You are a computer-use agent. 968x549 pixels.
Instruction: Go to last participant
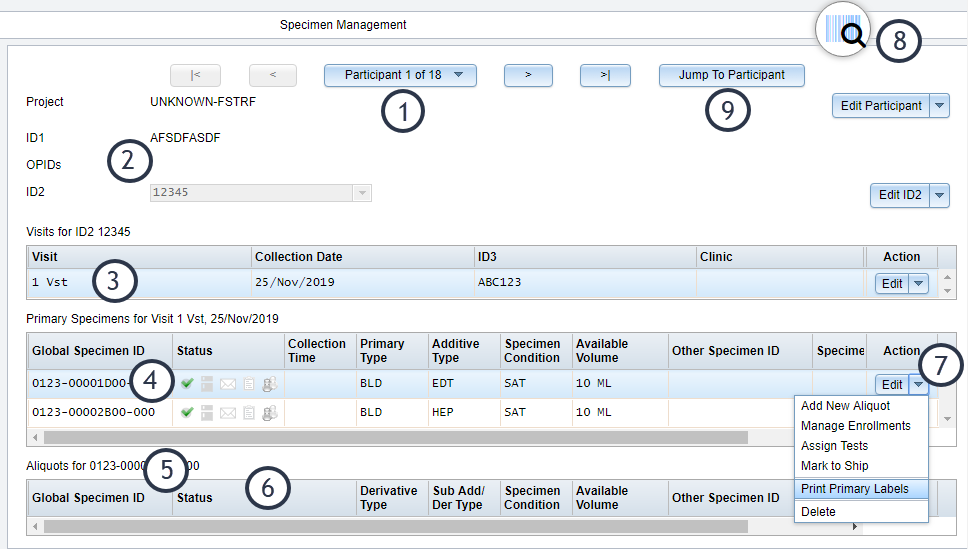(x=605, y=75)
